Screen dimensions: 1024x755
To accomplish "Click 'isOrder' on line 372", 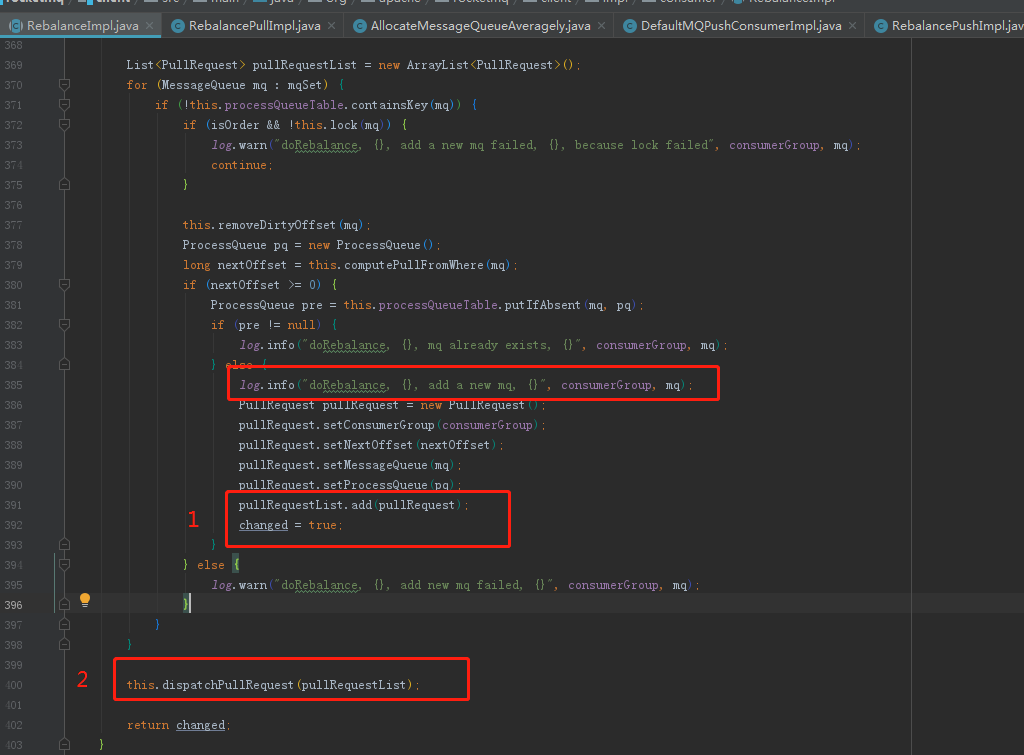I will (x=234, y=125).
